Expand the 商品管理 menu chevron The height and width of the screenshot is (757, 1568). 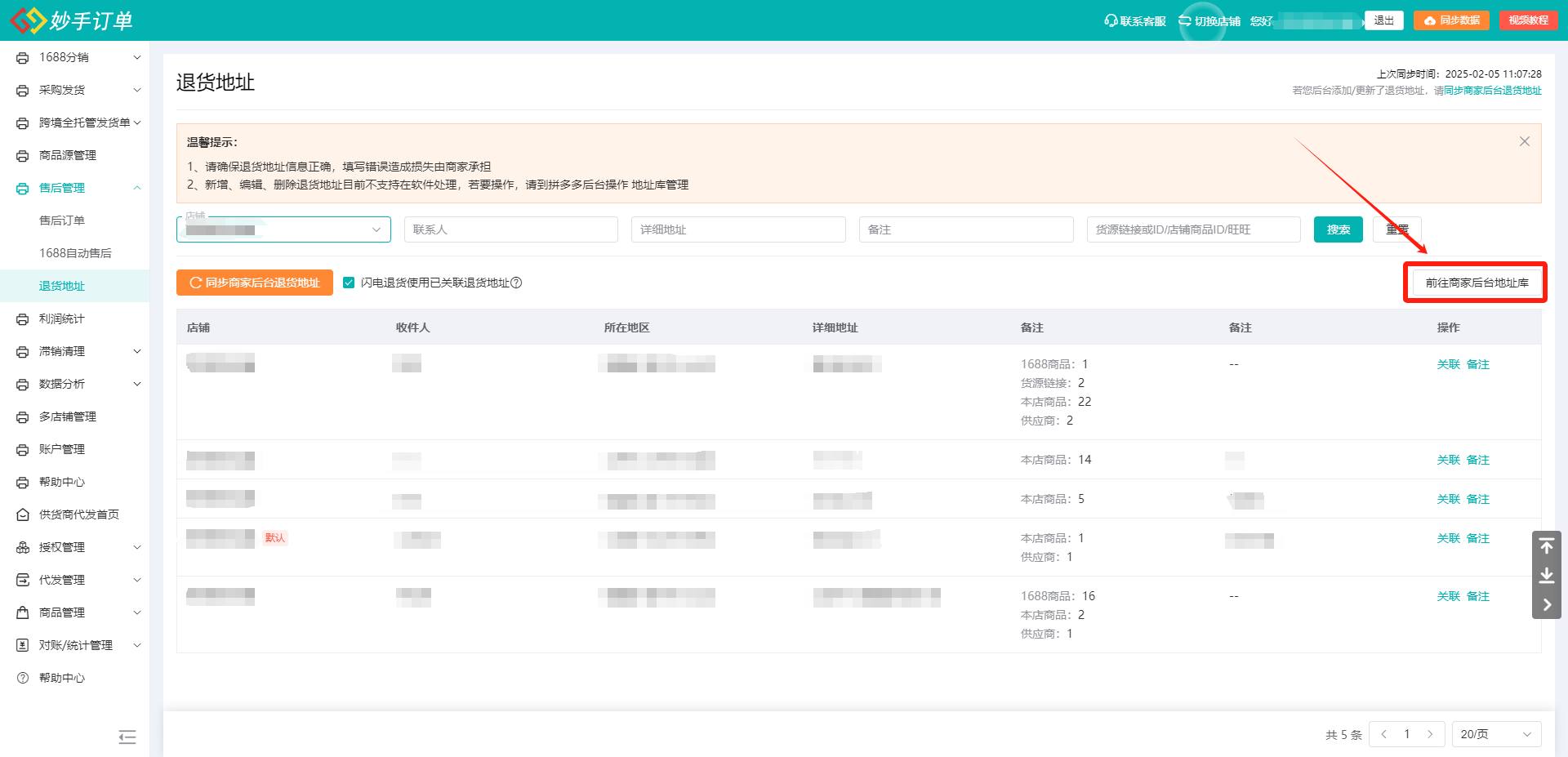click(137, 612)
